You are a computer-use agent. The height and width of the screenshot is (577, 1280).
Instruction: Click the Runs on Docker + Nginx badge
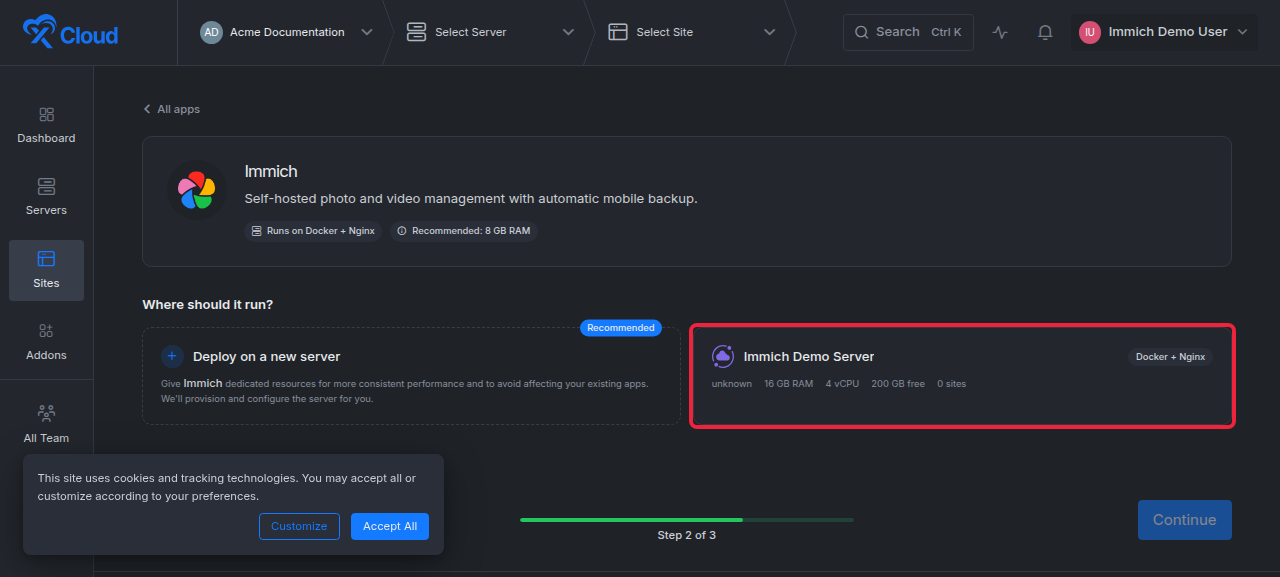313,231
